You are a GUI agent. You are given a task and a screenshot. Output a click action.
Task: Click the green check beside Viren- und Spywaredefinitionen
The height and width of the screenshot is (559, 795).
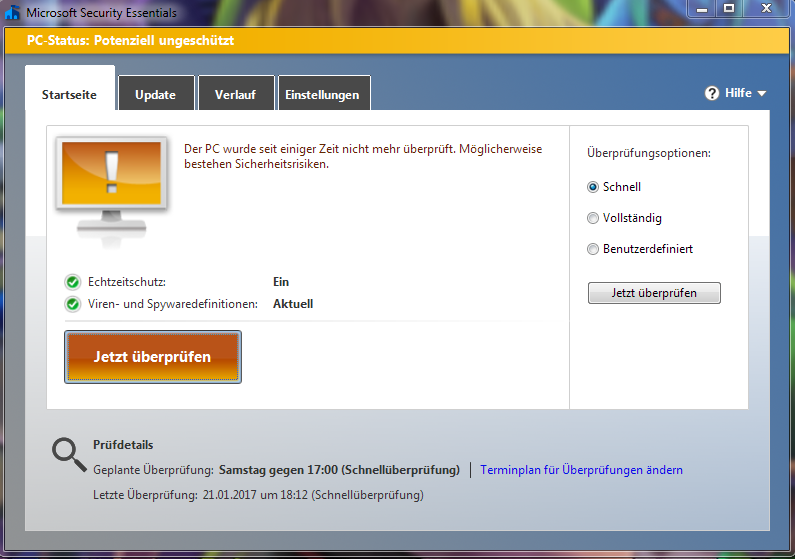(x=73, y=304)
